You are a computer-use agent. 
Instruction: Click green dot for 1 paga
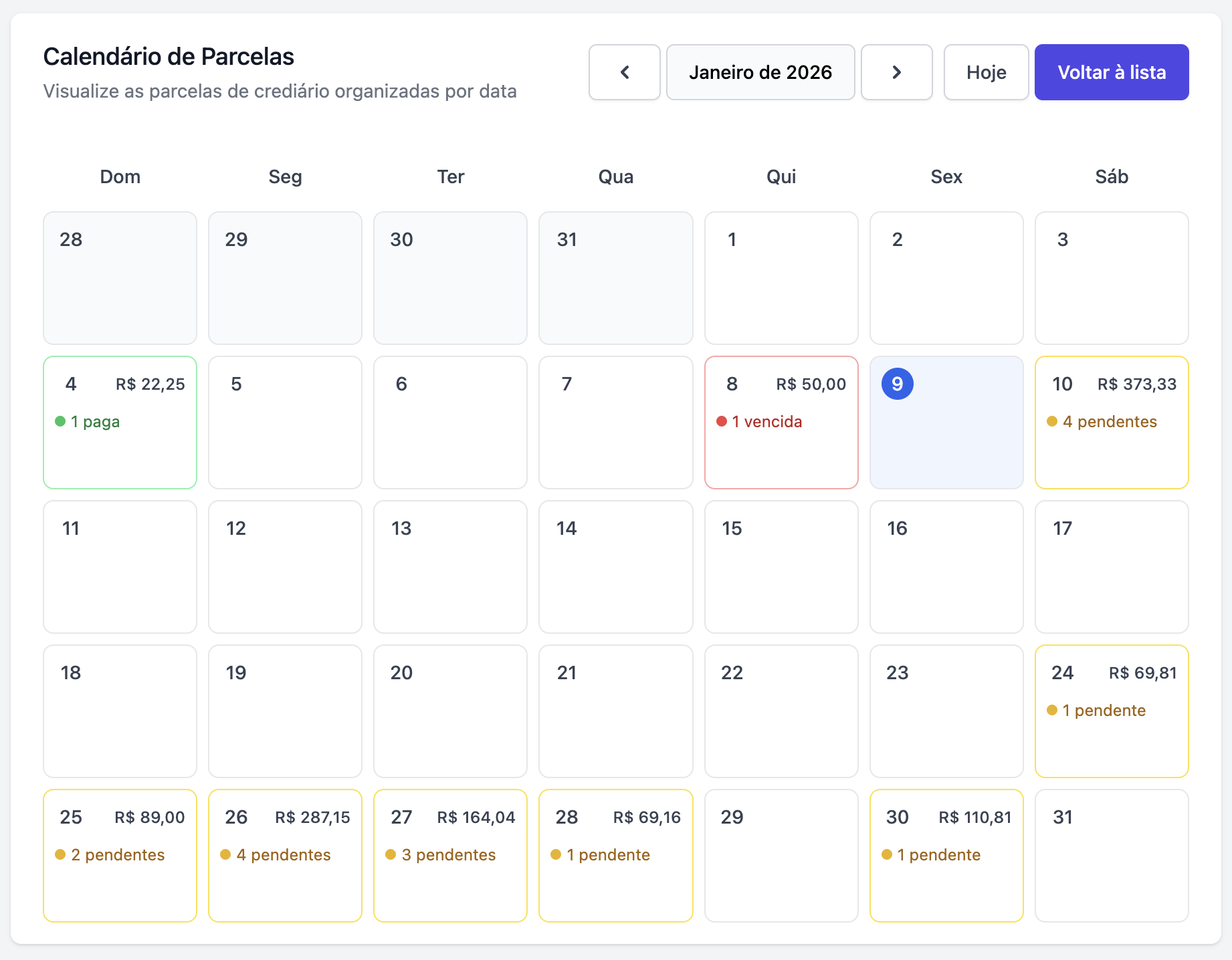coord(60,421)
